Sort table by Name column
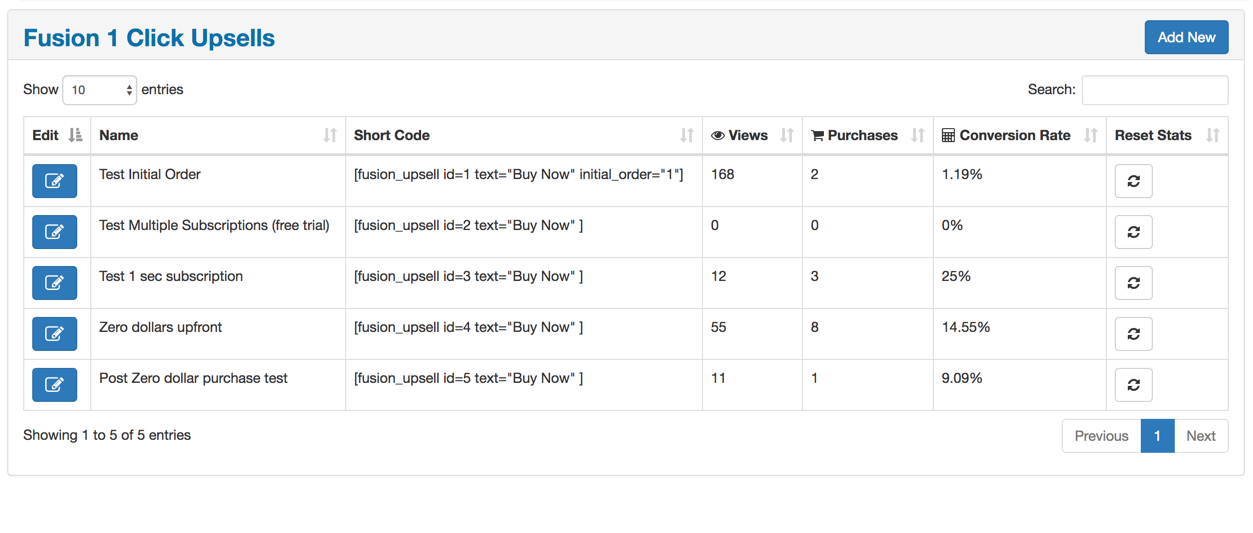 pyautogui.click(x=217, y=136)
